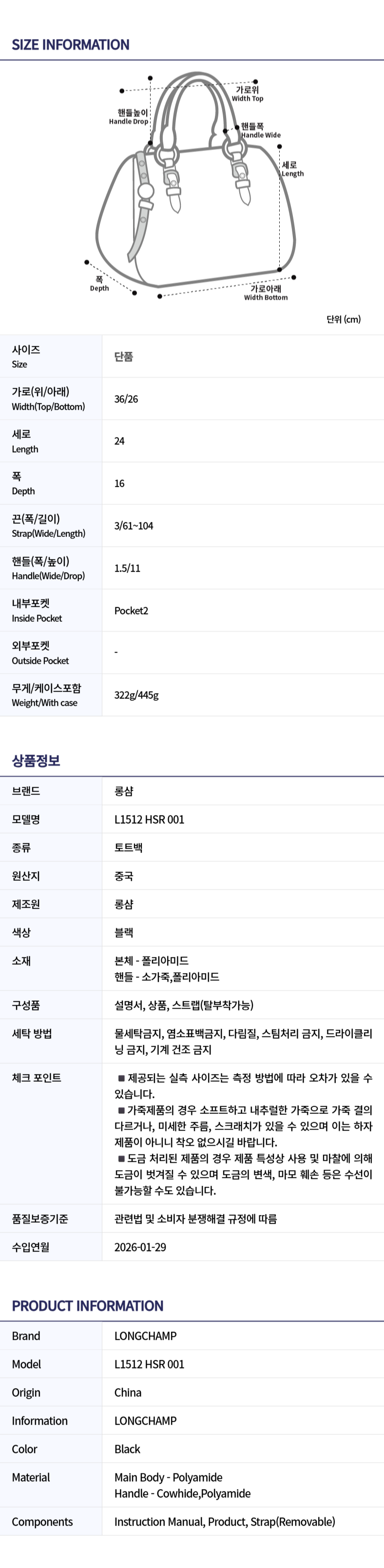This screenshot has height=1568, width=384.
Task: Click the 상품정보 section heading
Action: 36,760
